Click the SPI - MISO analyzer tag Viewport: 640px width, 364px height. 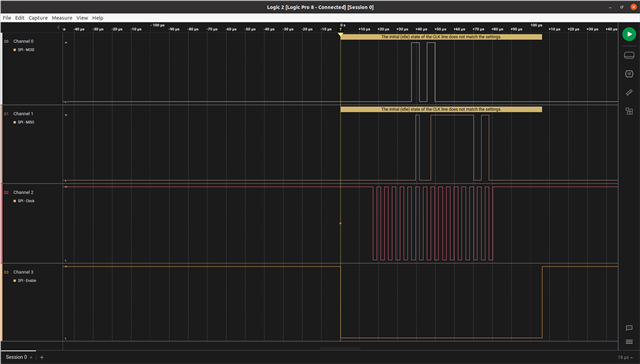(x=24, y=122)
